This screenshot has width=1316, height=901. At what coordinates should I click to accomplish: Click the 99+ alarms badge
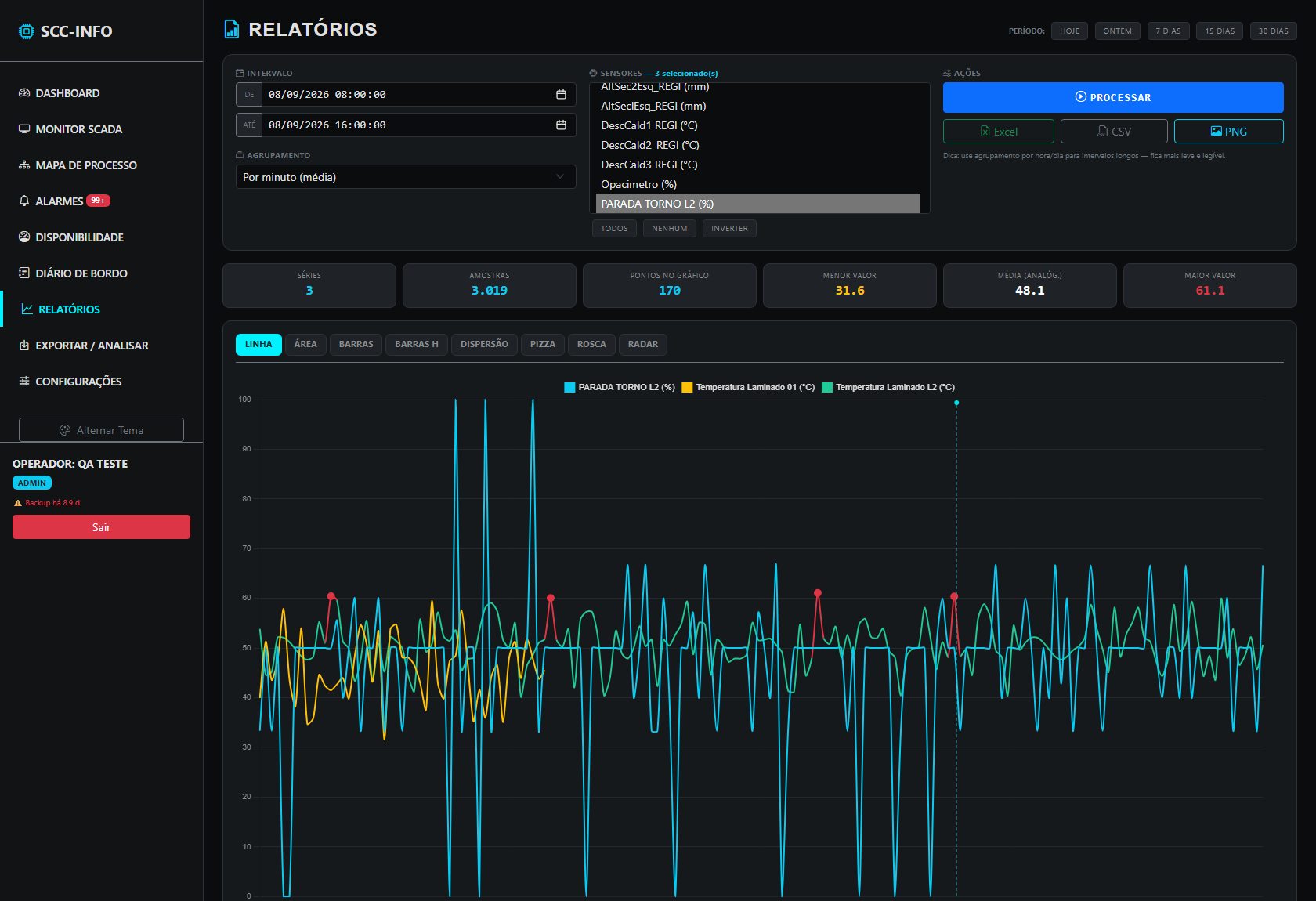point(98,201)
